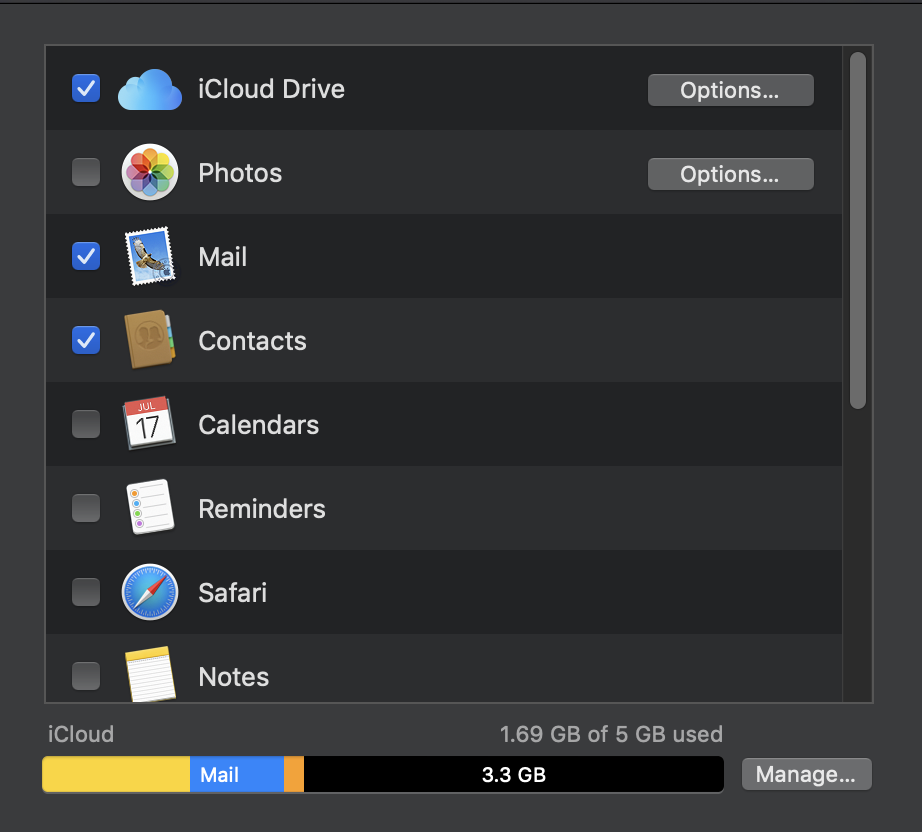Click the iCloud Drive cloud icon
The width and height of the screenshot is (922, 832).
[150, 89]
